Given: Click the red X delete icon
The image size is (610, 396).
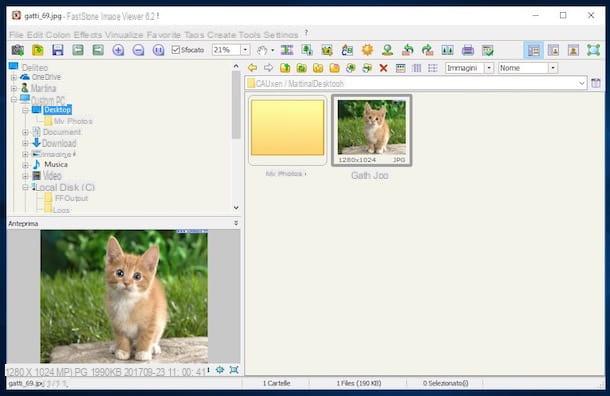Looking at the screenshot, I should [383, 68].
